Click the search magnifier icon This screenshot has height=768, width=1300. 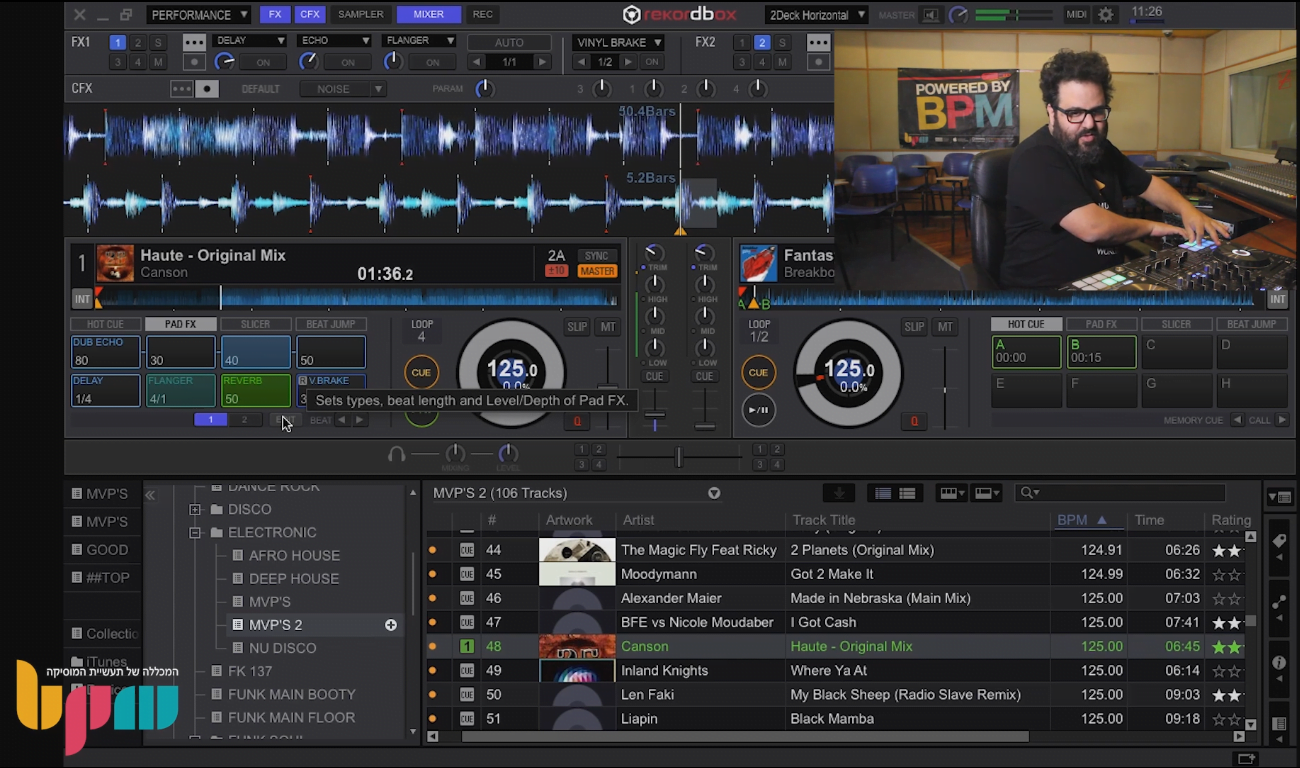point(1026,493)
